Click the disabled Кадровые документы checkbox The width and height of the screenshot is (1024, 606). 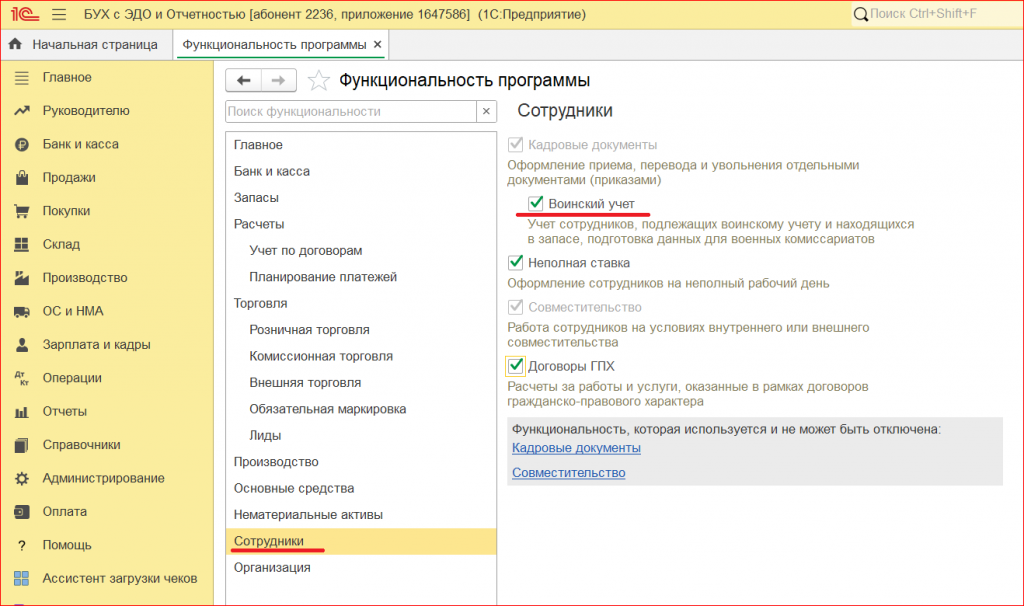point(515,144)
